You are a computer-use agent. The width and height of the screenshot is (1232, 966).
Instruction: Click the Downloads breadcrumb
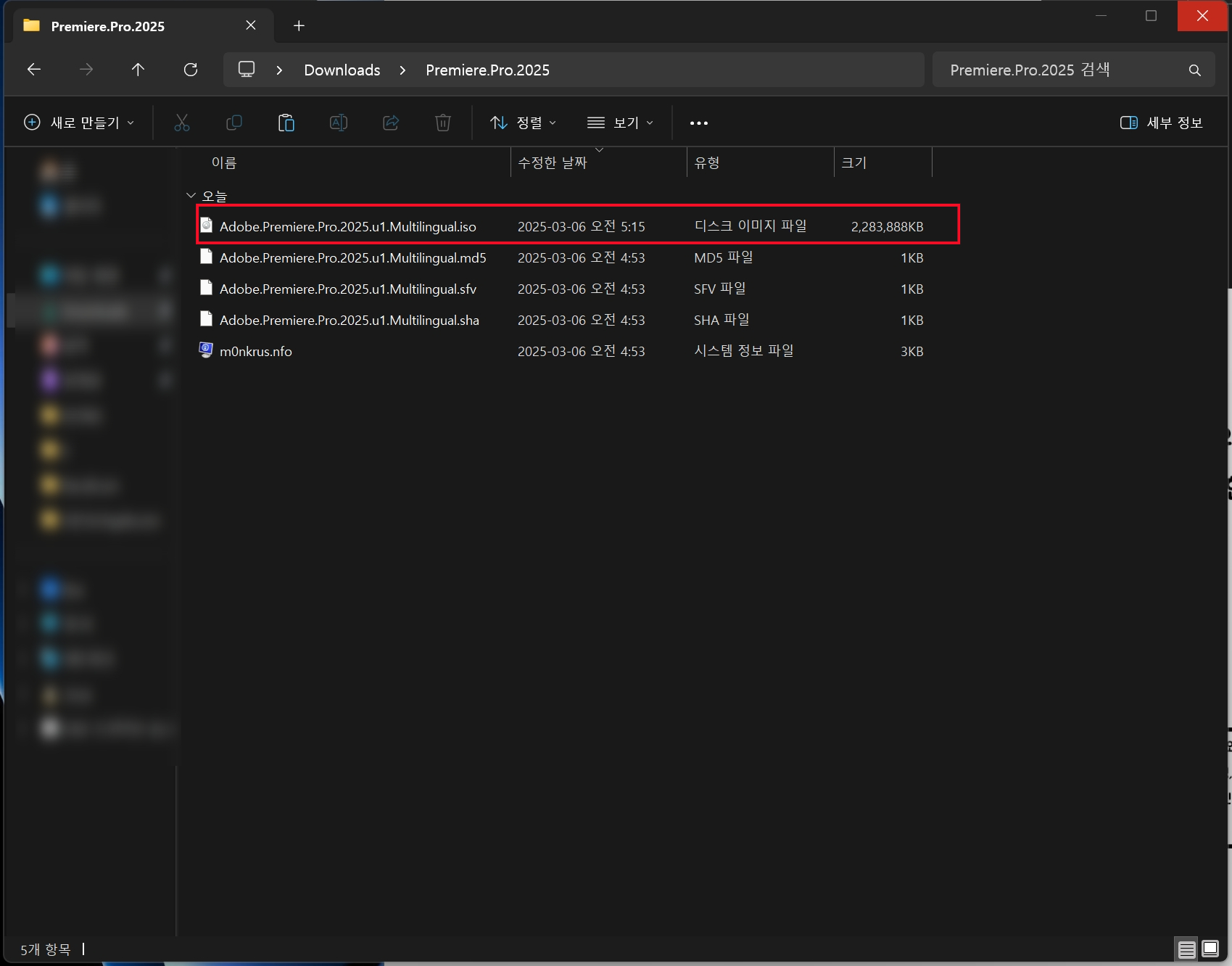[342, 70]
